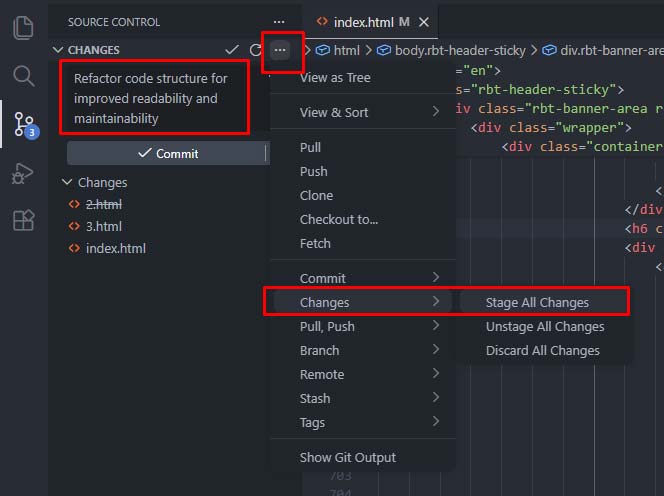Select Discard All Changes

pos(545,351)
